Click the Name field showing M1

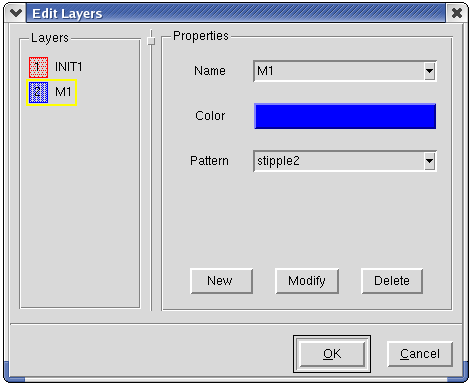345,71
